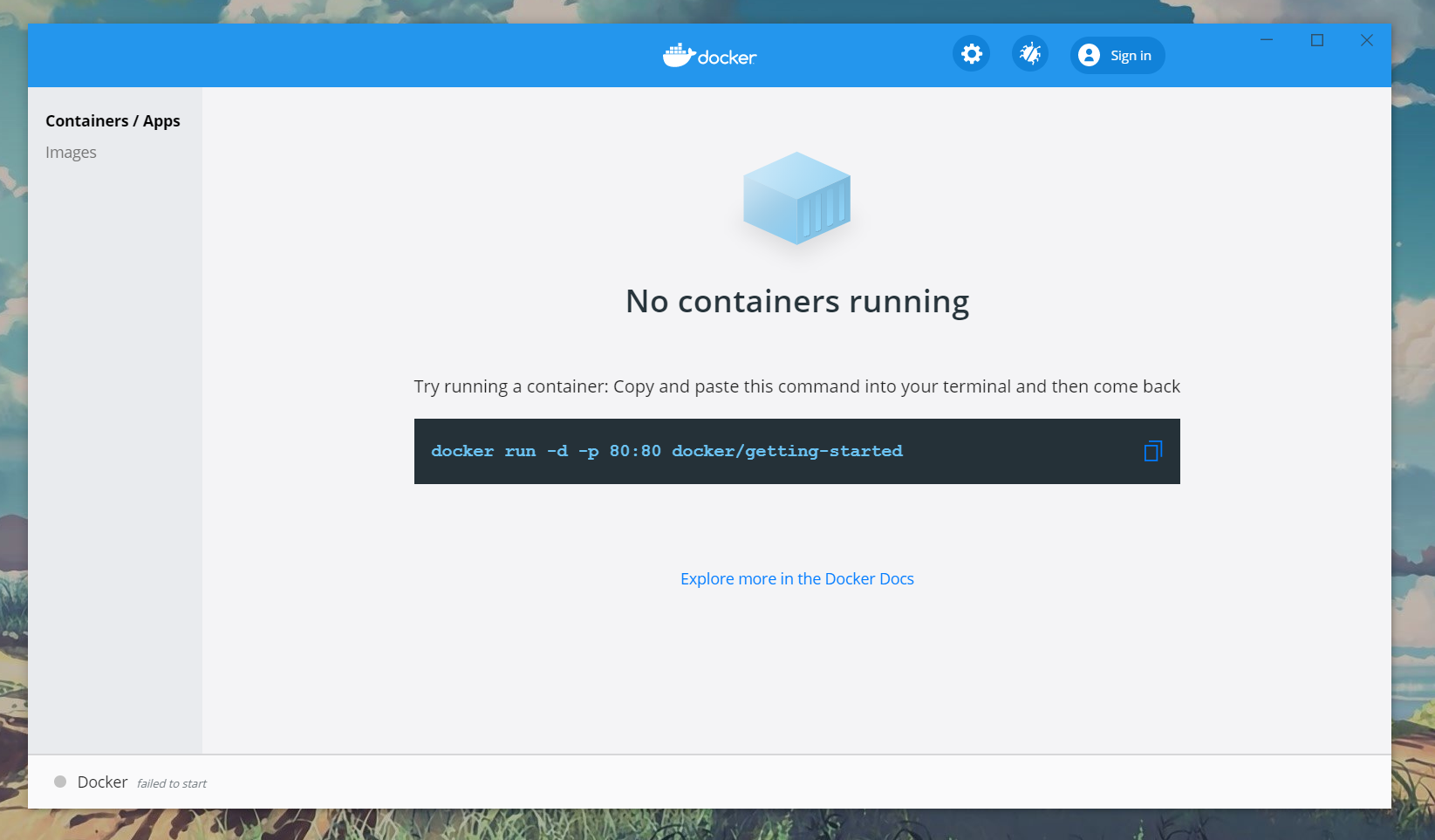Switch to the Images section
This screenshot has height=840, width=1435.
coord(71,152)
